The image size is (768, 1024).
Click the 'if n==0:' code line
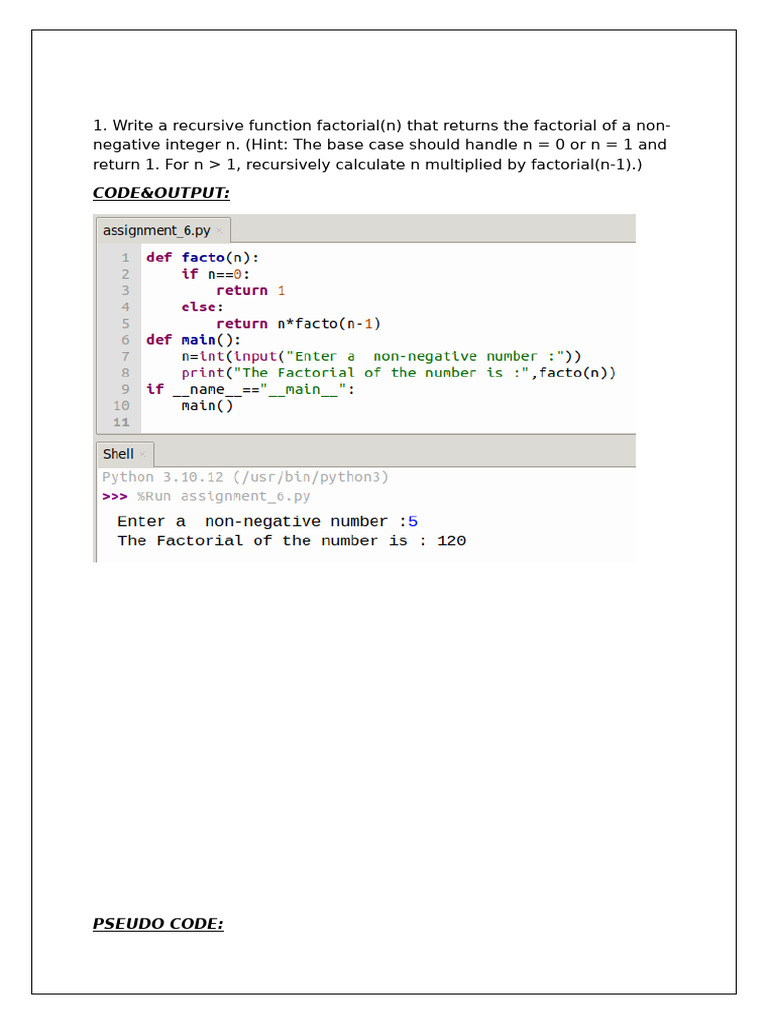(216, 274)
